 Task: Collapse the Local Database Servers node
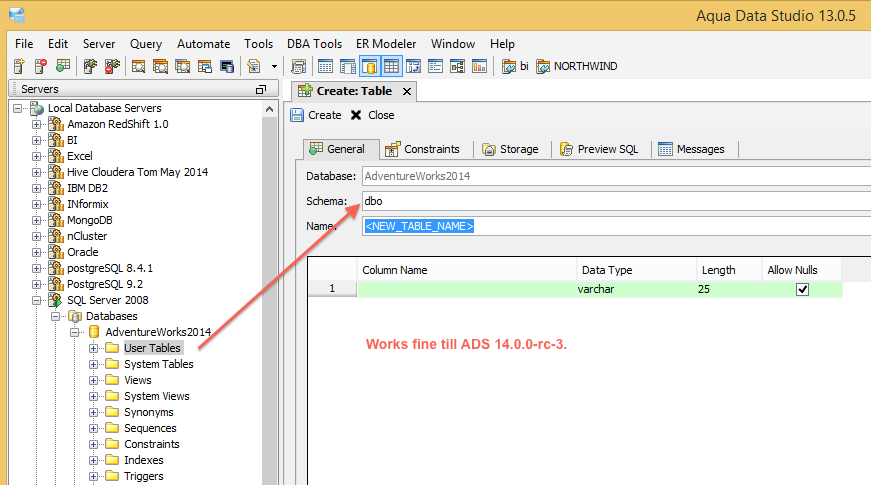pyautogui.click(x=18, y=108)
